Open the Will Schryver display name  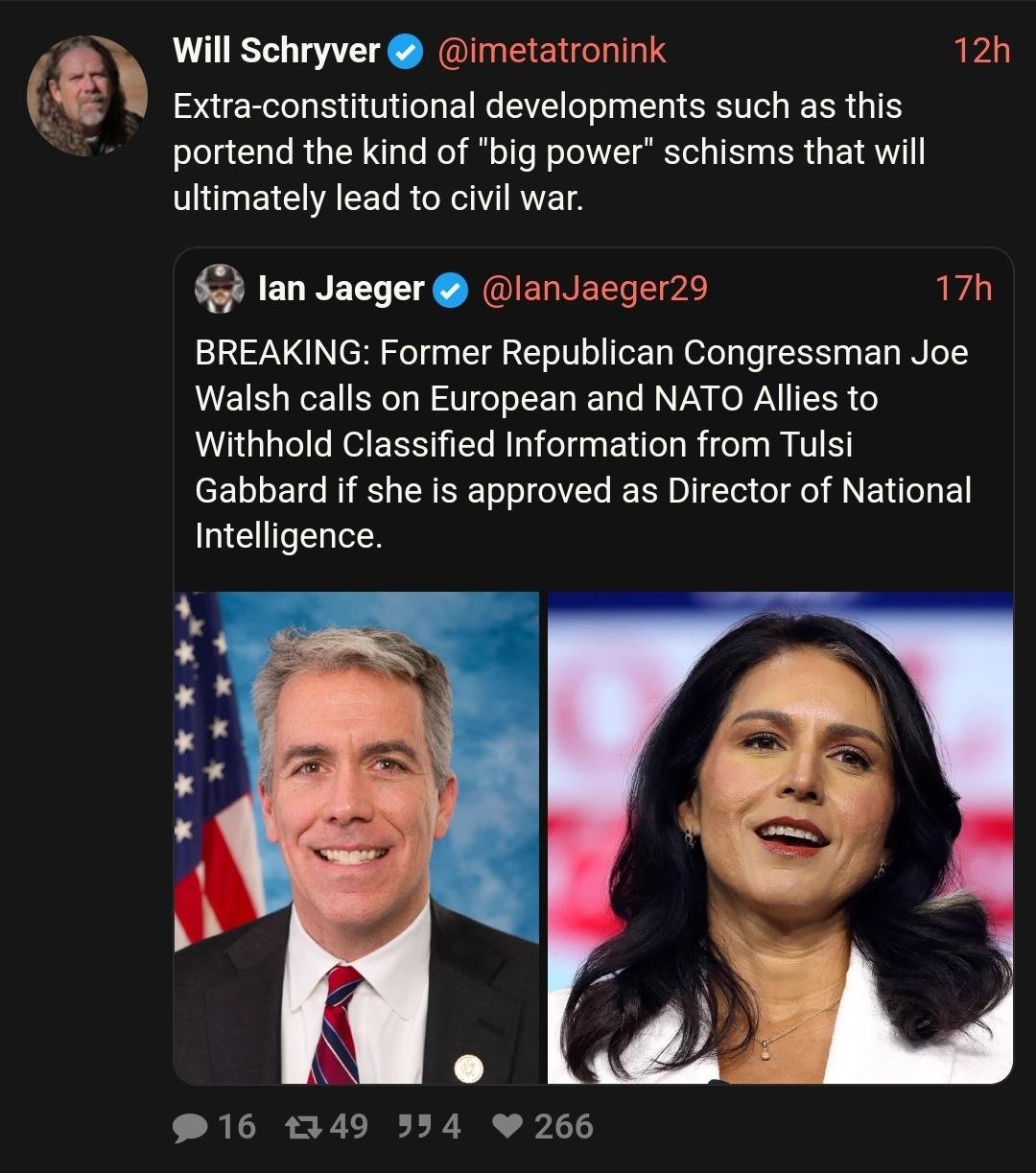click(276, 51)
